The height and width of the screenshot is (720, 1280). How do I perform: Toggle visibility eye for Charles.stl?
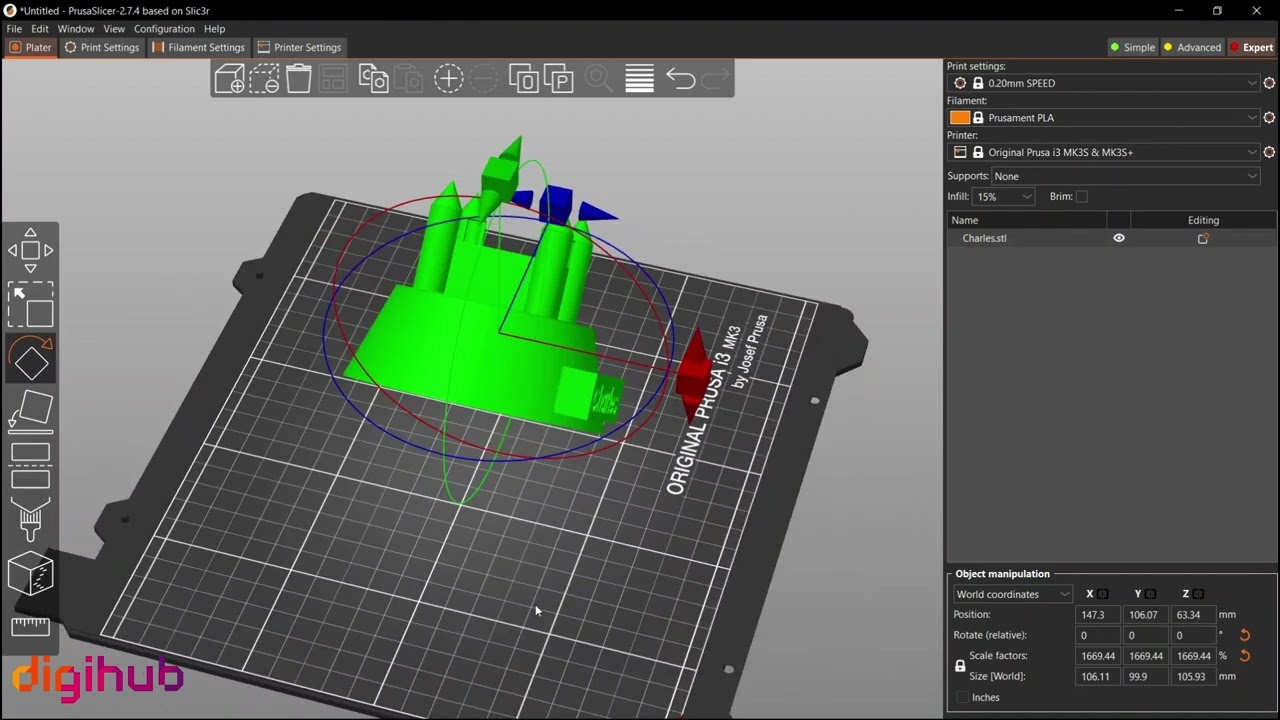tap(1119, 238)
